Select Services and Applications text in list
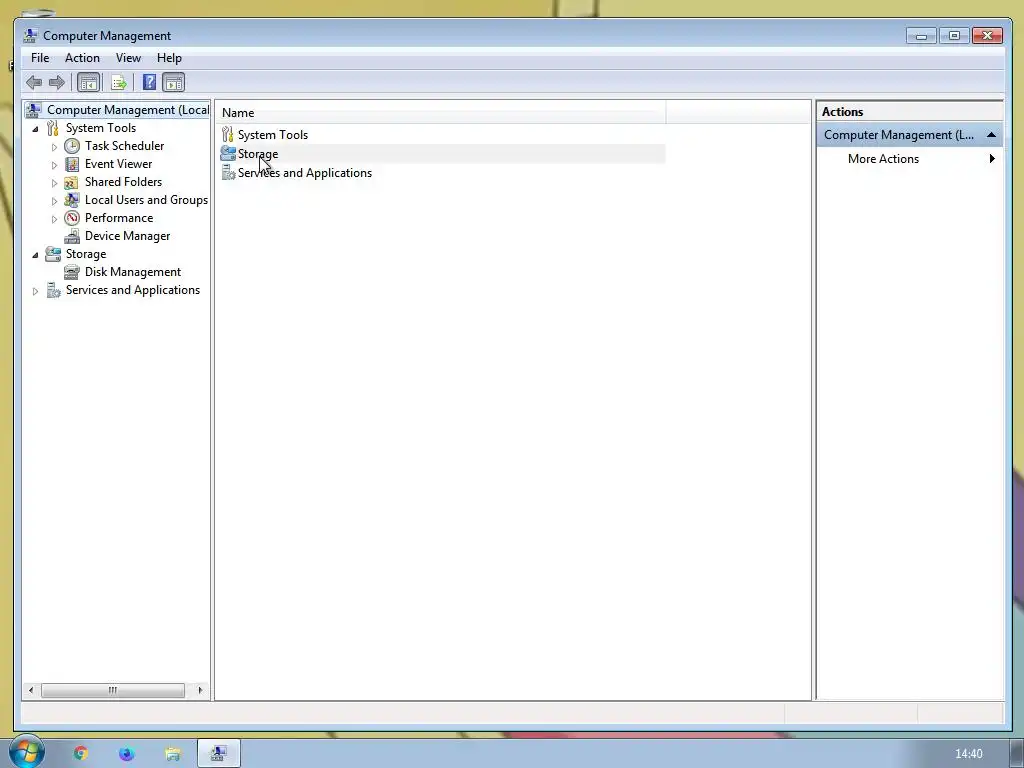This screenshot has width=1024, height=768. point(305,172)
